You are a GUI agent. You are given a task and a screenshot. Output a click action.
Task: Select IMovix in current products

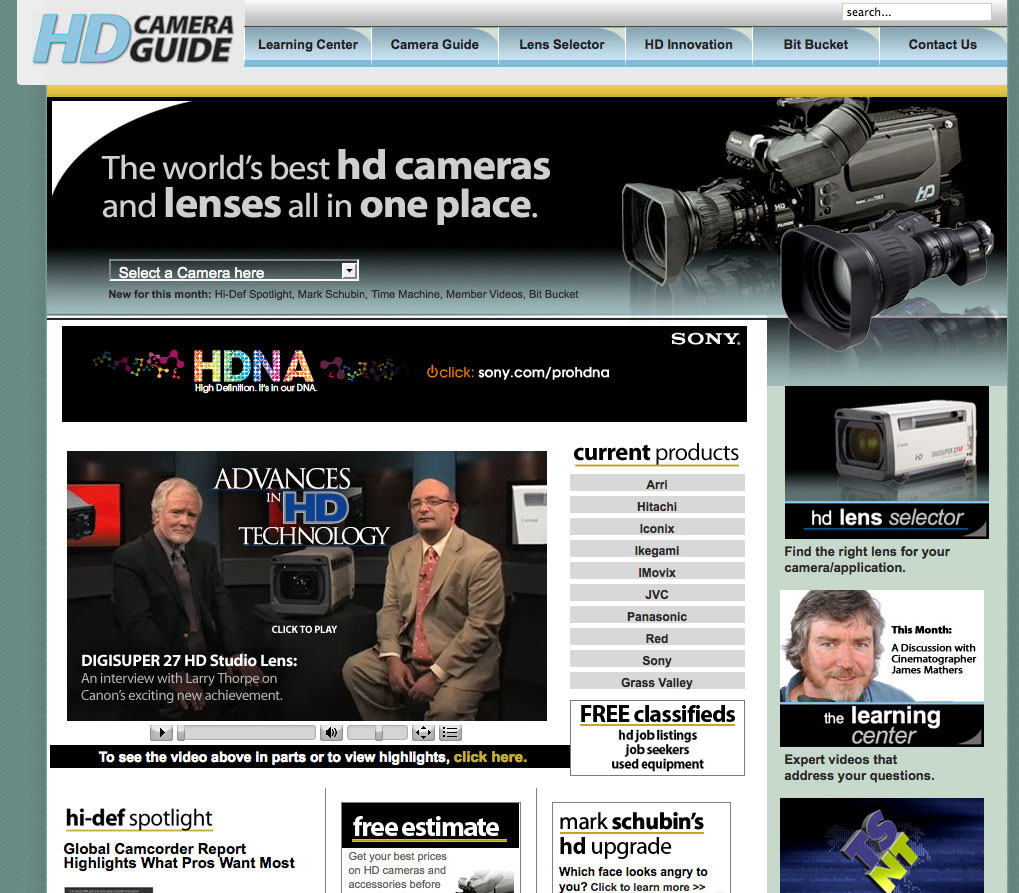[657, 573]
